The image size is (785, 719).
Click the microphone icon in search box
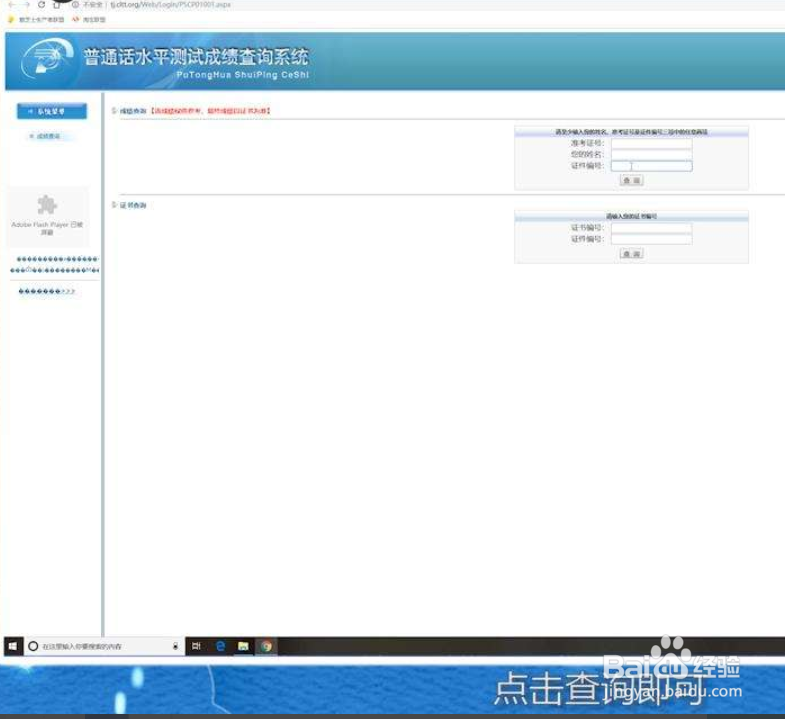coord(175,646)
